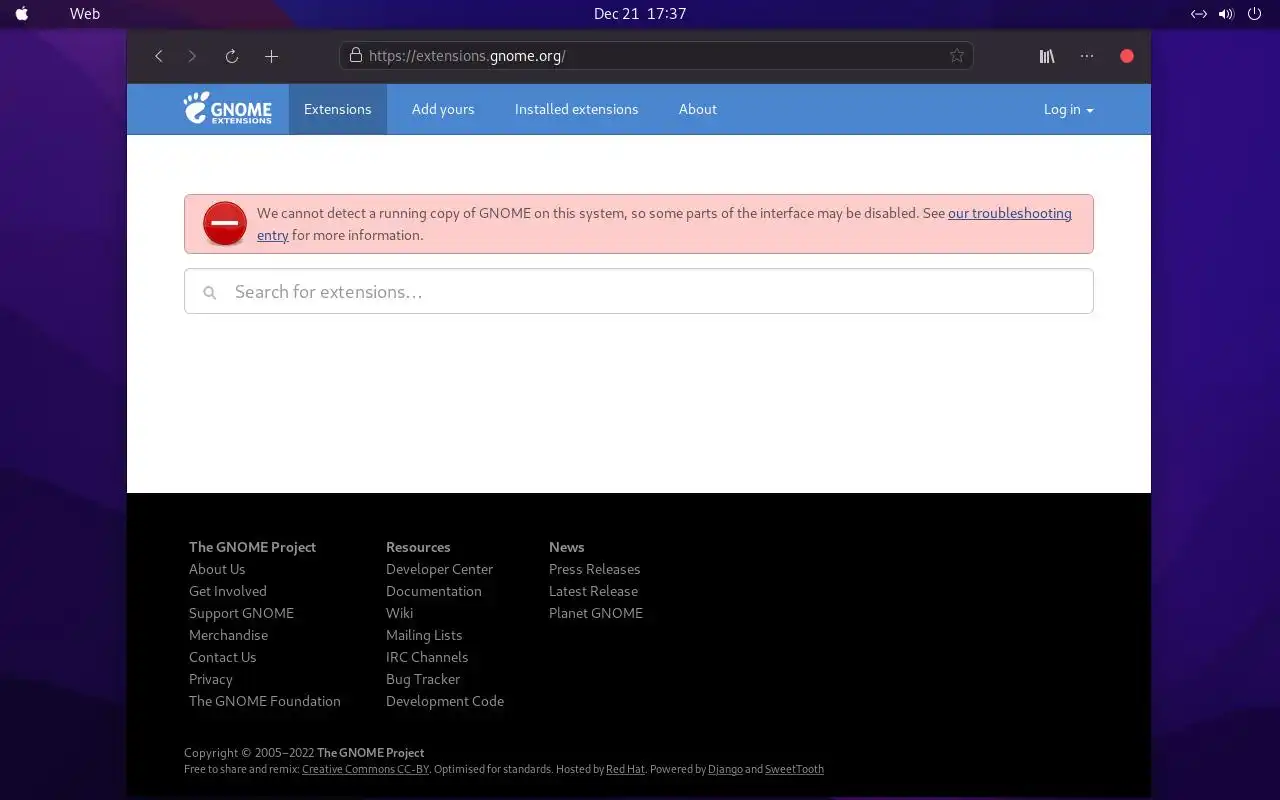1280x800 pixels.
Task: Open the Web app menu in top bar
Action: [x=85, y=14]
